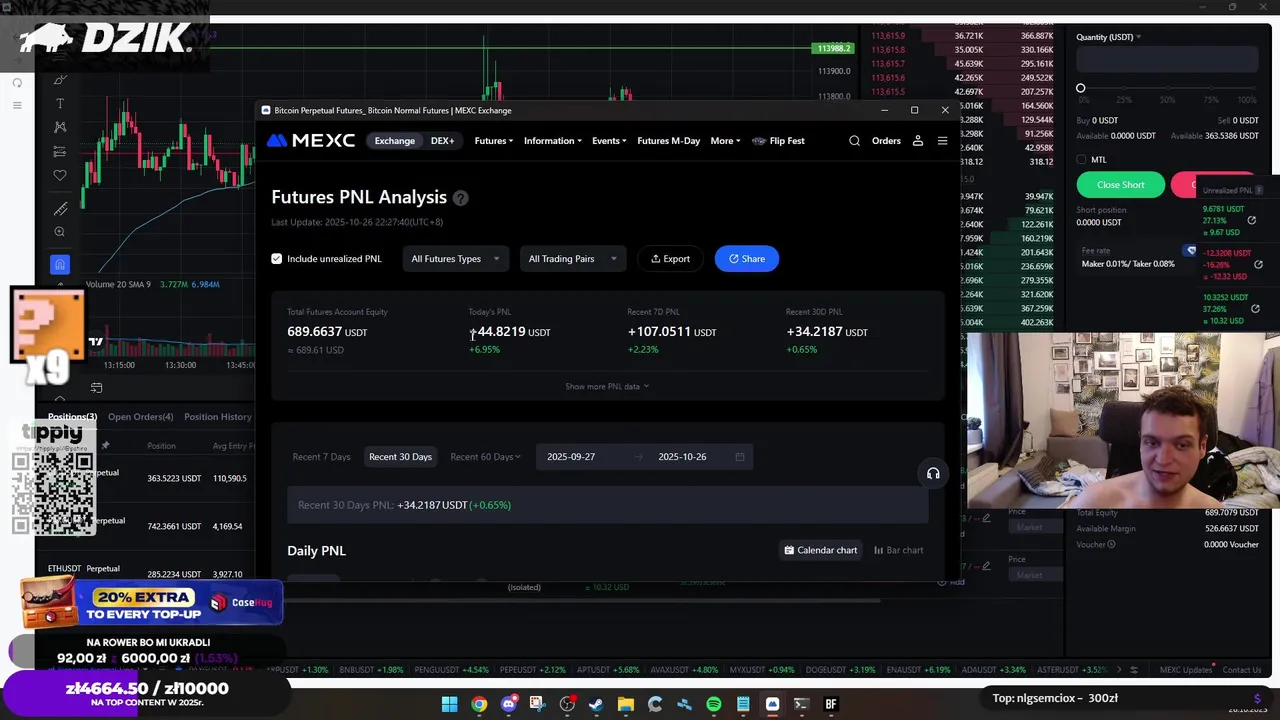Click the blue Share button
The image size is (1280, 720).
click(x=746, y=259)
